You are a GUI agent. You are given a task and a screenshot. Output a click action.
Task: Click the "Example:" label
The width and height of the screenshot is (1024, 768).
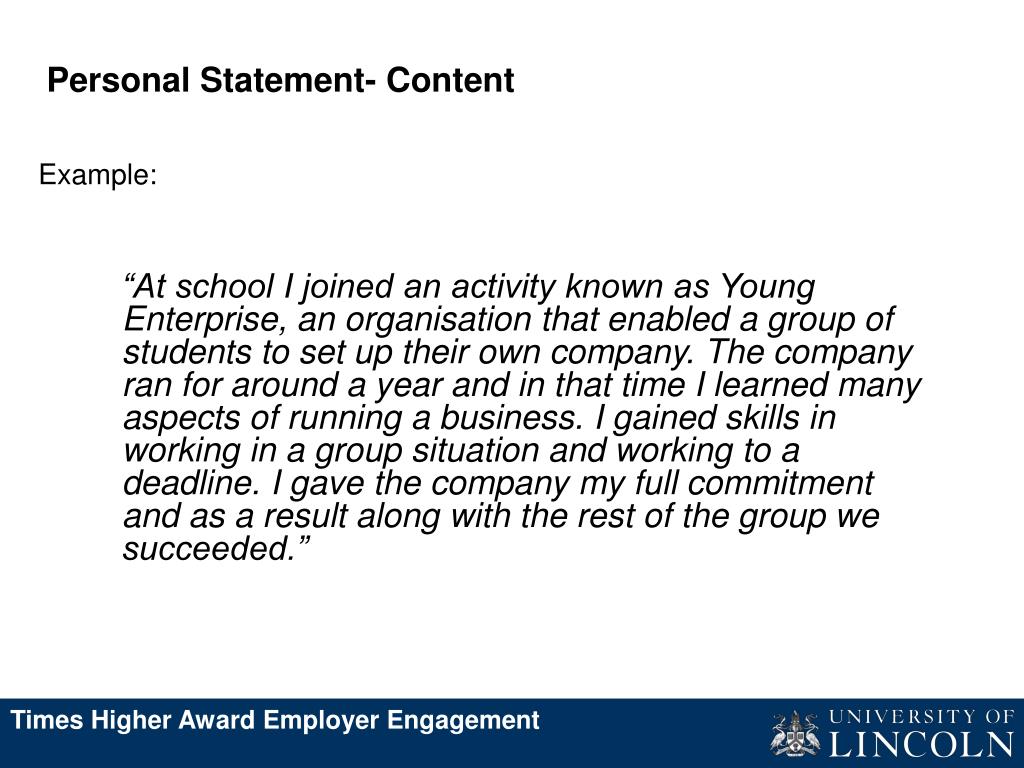point(98,176)
